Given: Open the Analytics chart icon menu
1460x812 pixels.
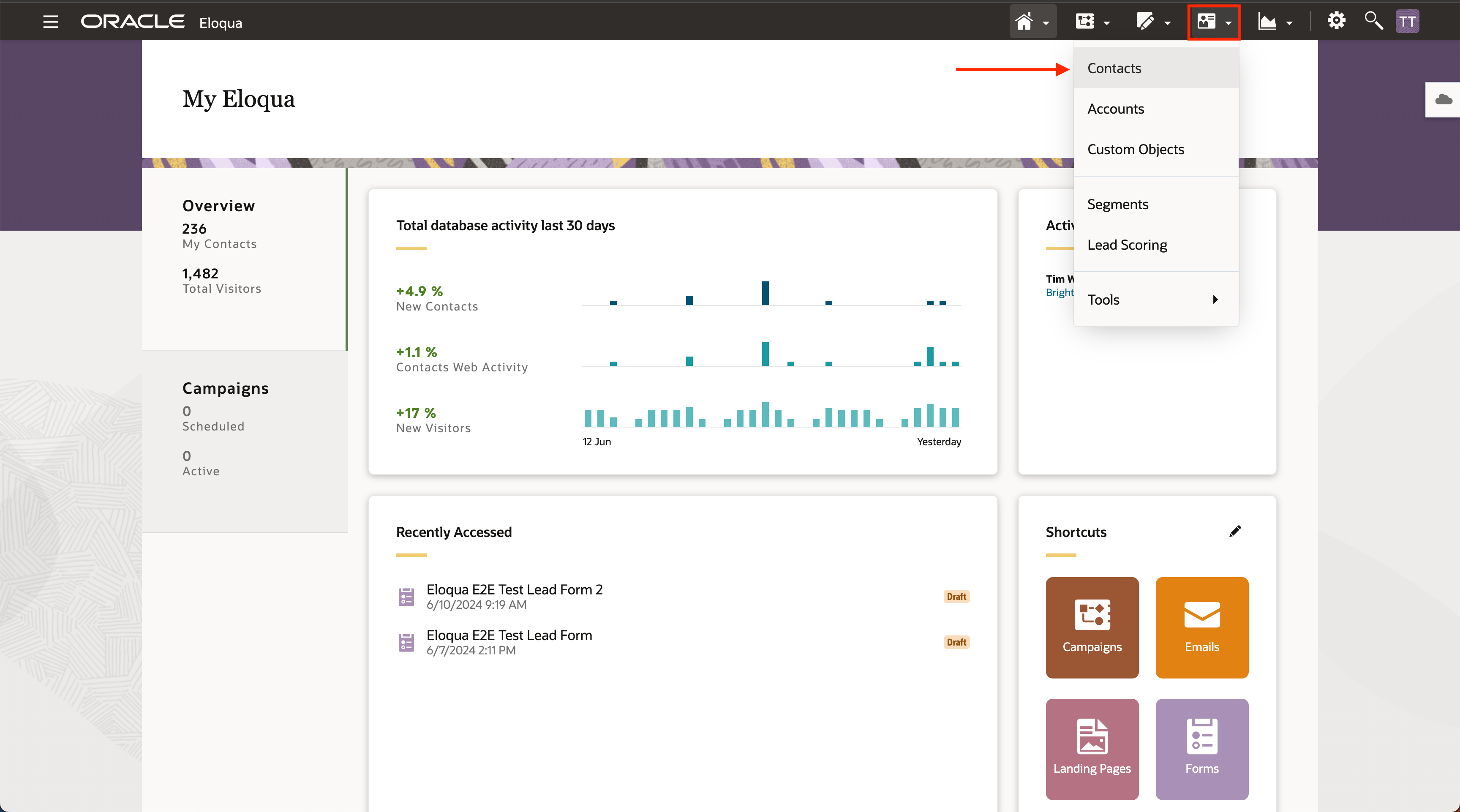Looking at the screenshot, I should point(1274,22).
